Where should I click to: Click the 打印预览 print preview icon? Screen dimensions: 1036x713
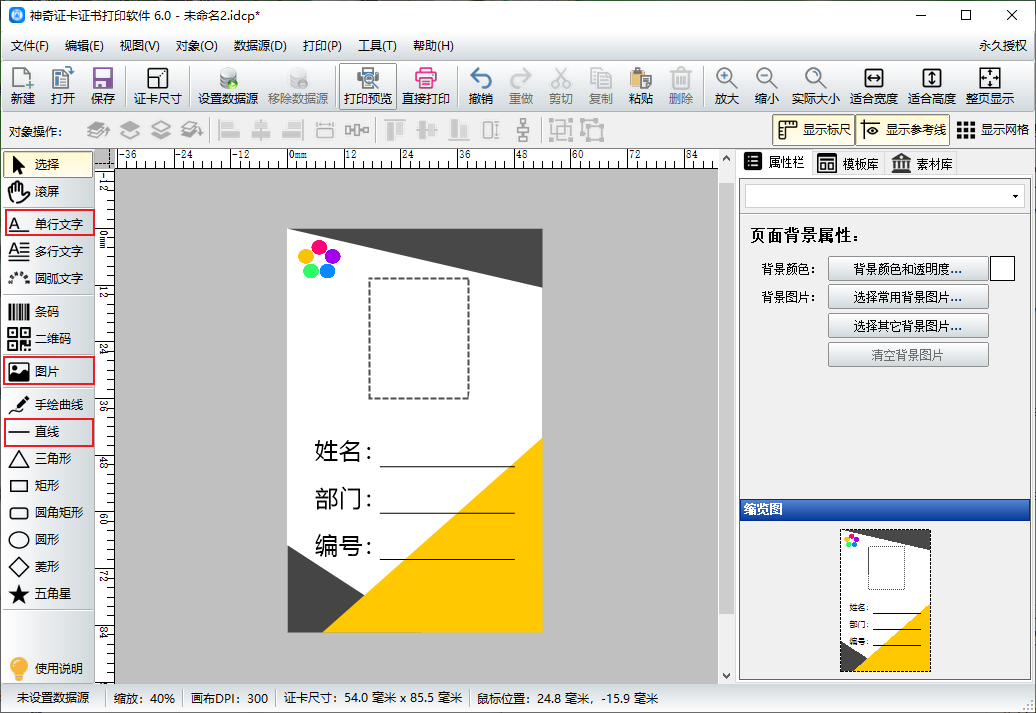click(x=368, y=86)
